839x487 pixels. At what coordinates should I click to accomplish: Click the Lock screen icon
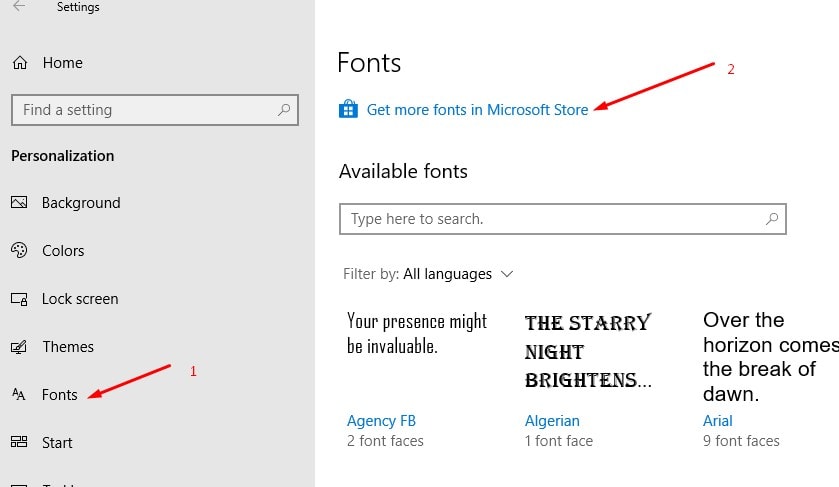19,299
